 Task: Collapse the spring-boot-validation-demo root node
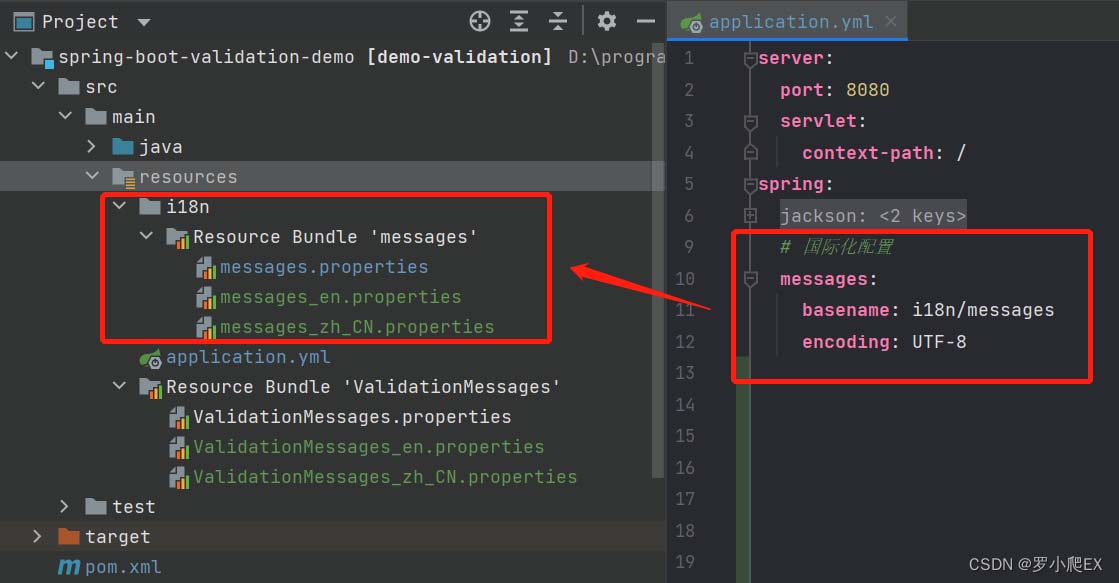tap(11, 56)
